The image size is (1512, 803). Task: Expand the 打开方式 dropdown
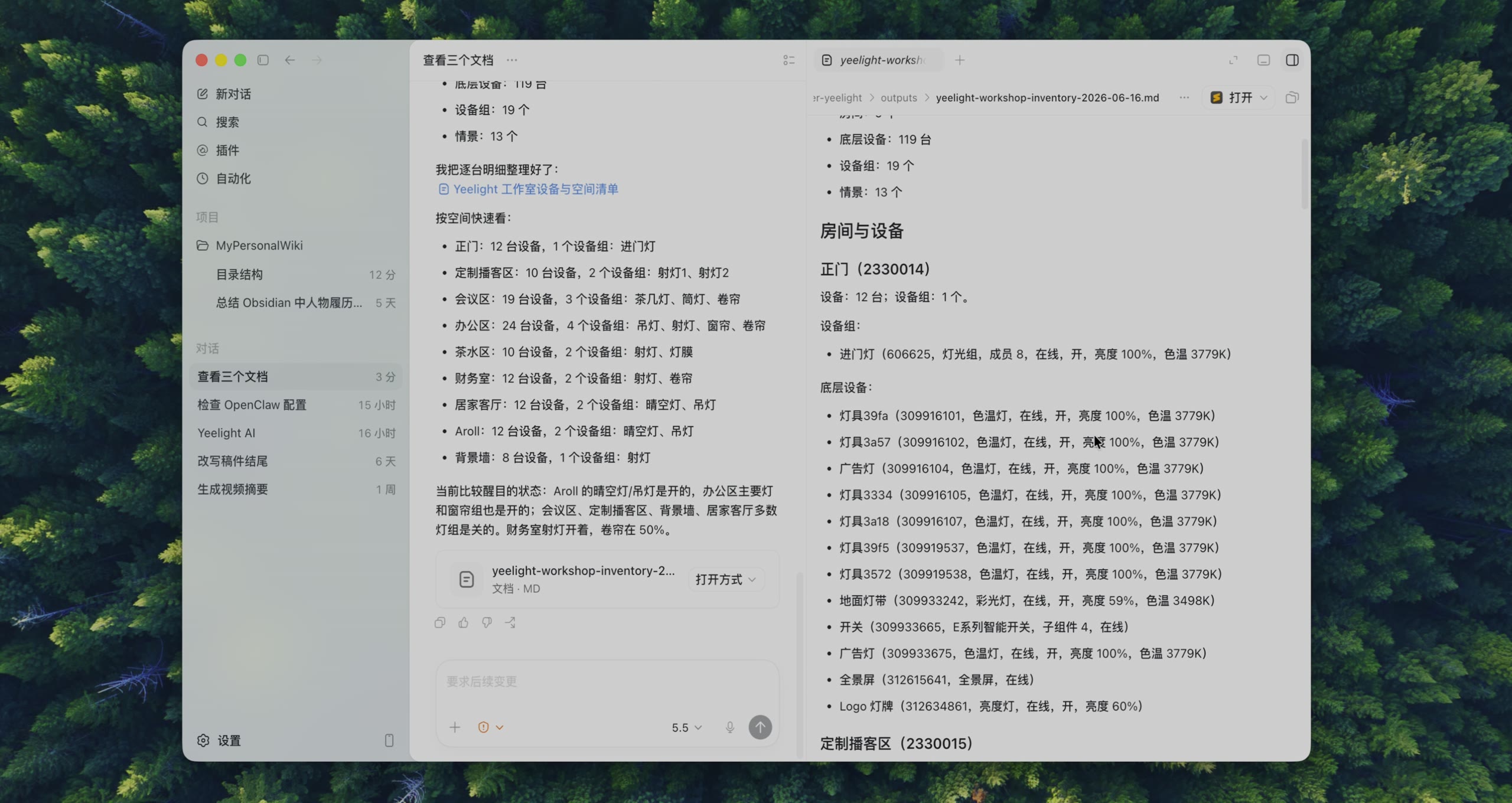pos(726,579)
